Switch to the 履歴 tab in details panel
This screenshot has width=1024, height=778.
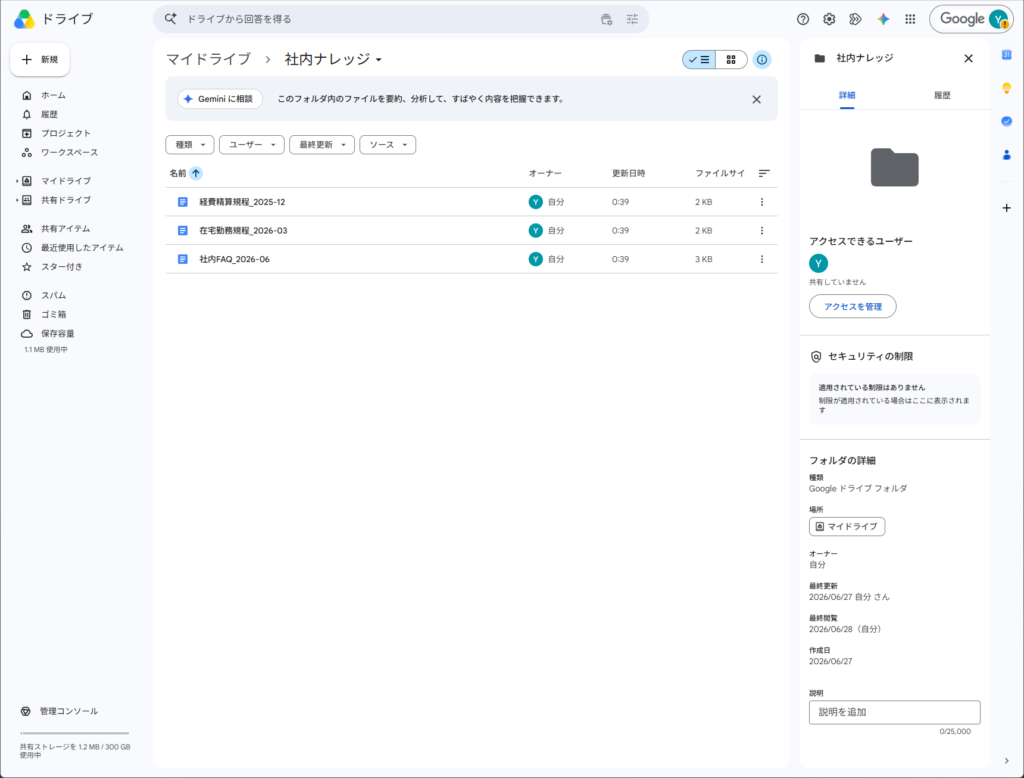[942, 95]
